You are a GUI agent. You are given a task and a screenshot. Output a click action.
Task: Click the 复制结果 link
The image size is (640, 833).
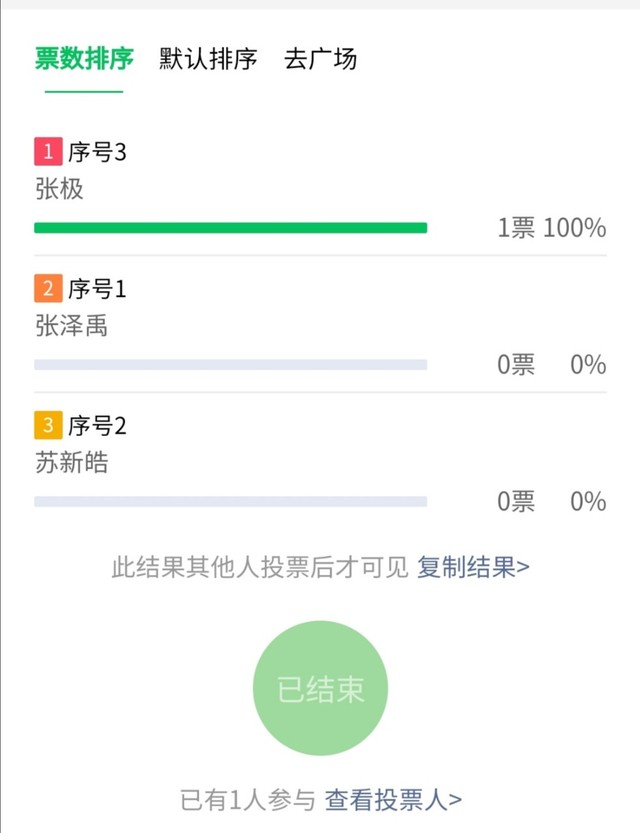(473, 568)
